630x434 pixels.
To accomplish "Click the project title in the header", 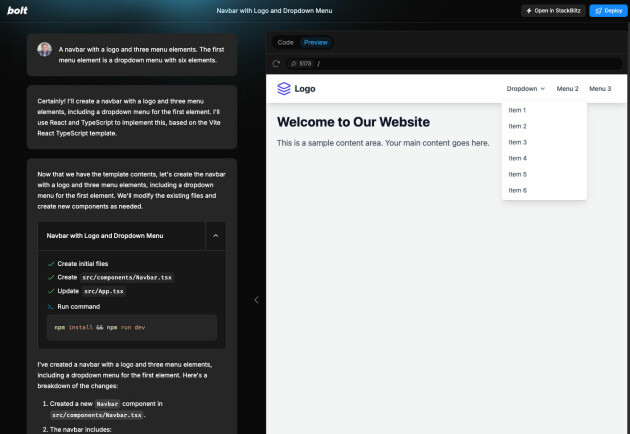I will click(x=274, y=11).
